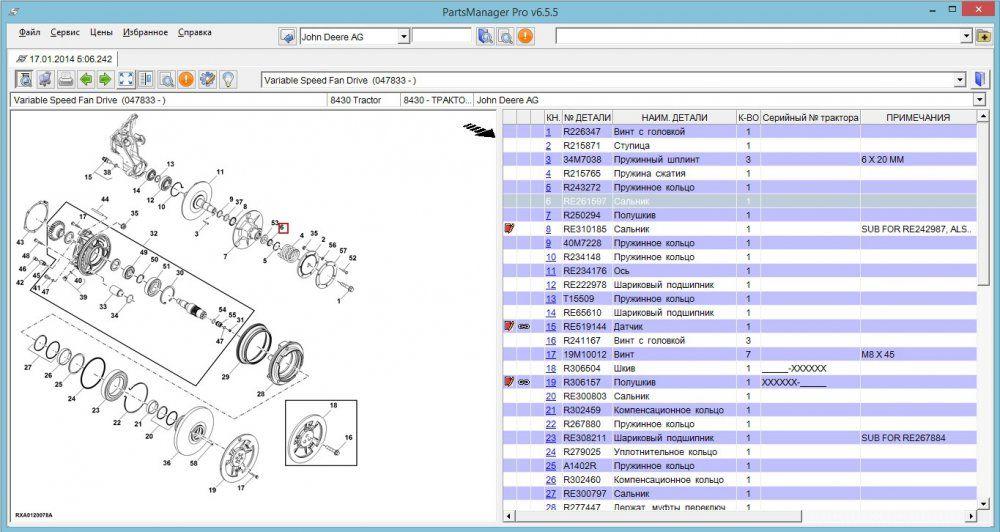Click the print icon in the toolbar
Viewport: 1000px width, 532px height.
(65, 79)
